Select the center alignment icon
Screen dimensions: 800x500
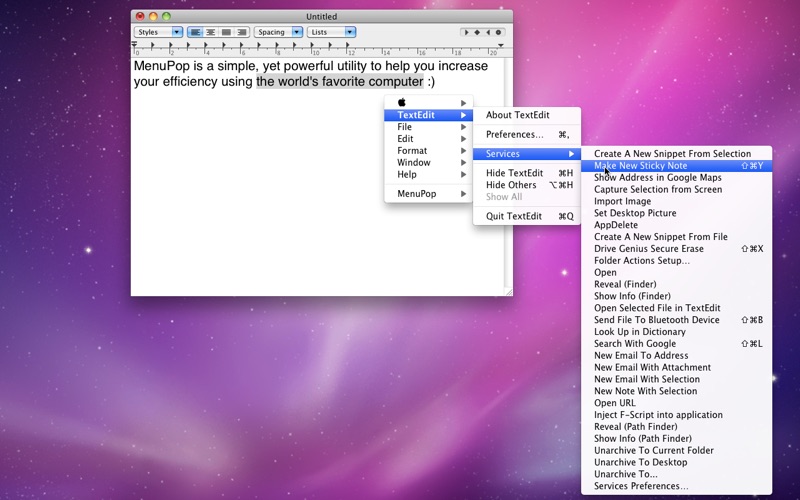point(210,32)
